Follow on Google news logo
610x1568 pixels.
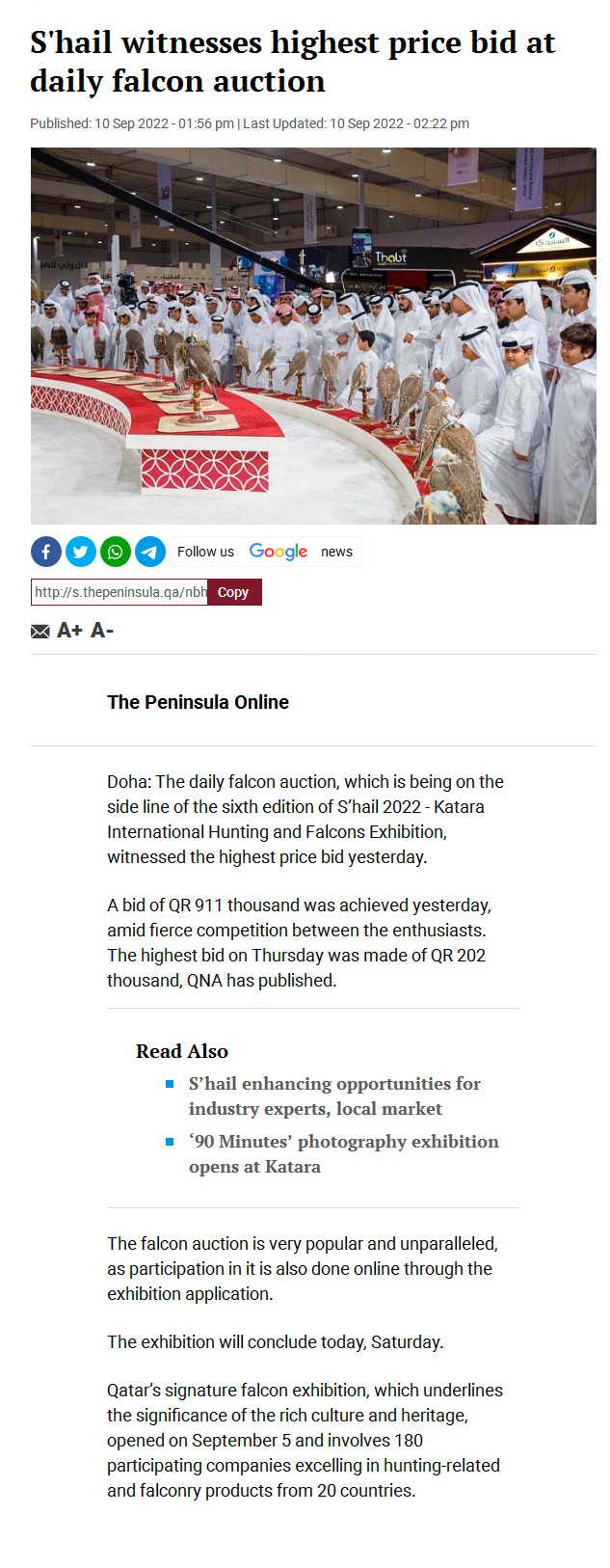coord(278,552)
